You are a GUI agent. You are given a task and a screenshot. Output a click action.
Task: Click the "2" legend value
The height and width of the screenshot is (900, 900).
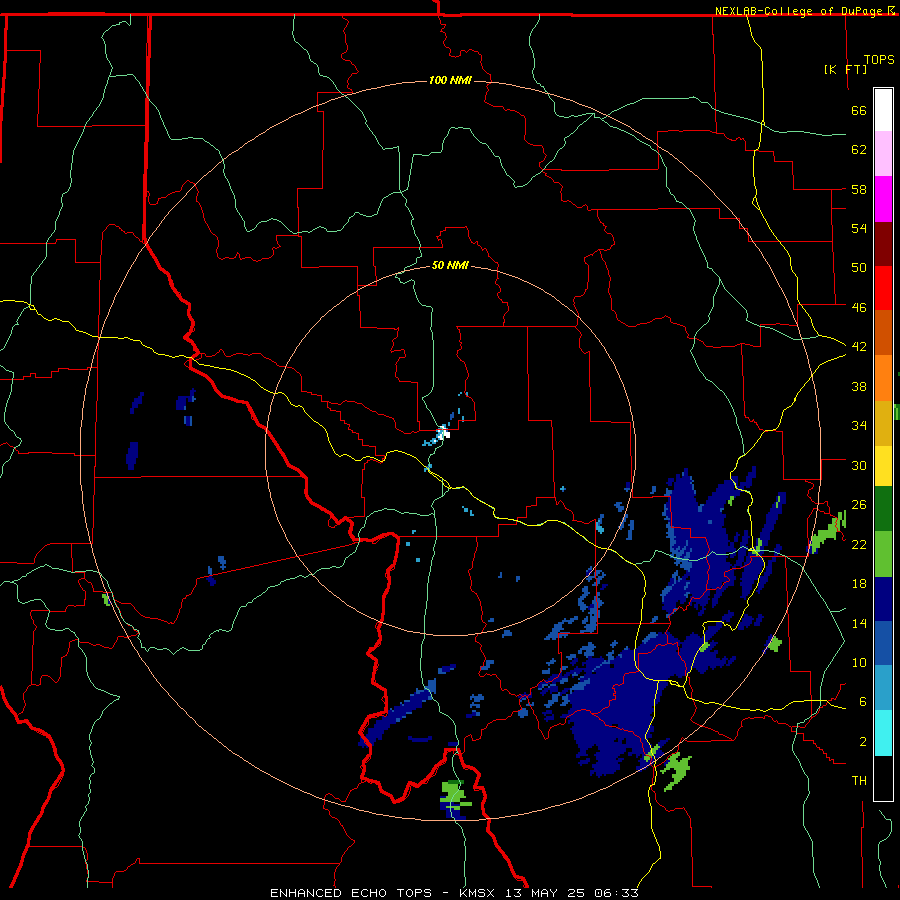tap(863, 742)
